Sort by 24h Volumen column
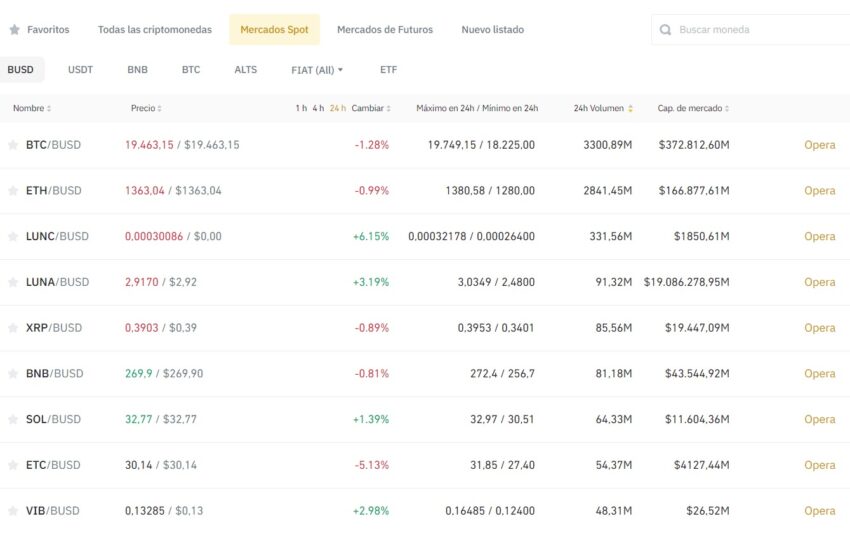 coord(603,108)
